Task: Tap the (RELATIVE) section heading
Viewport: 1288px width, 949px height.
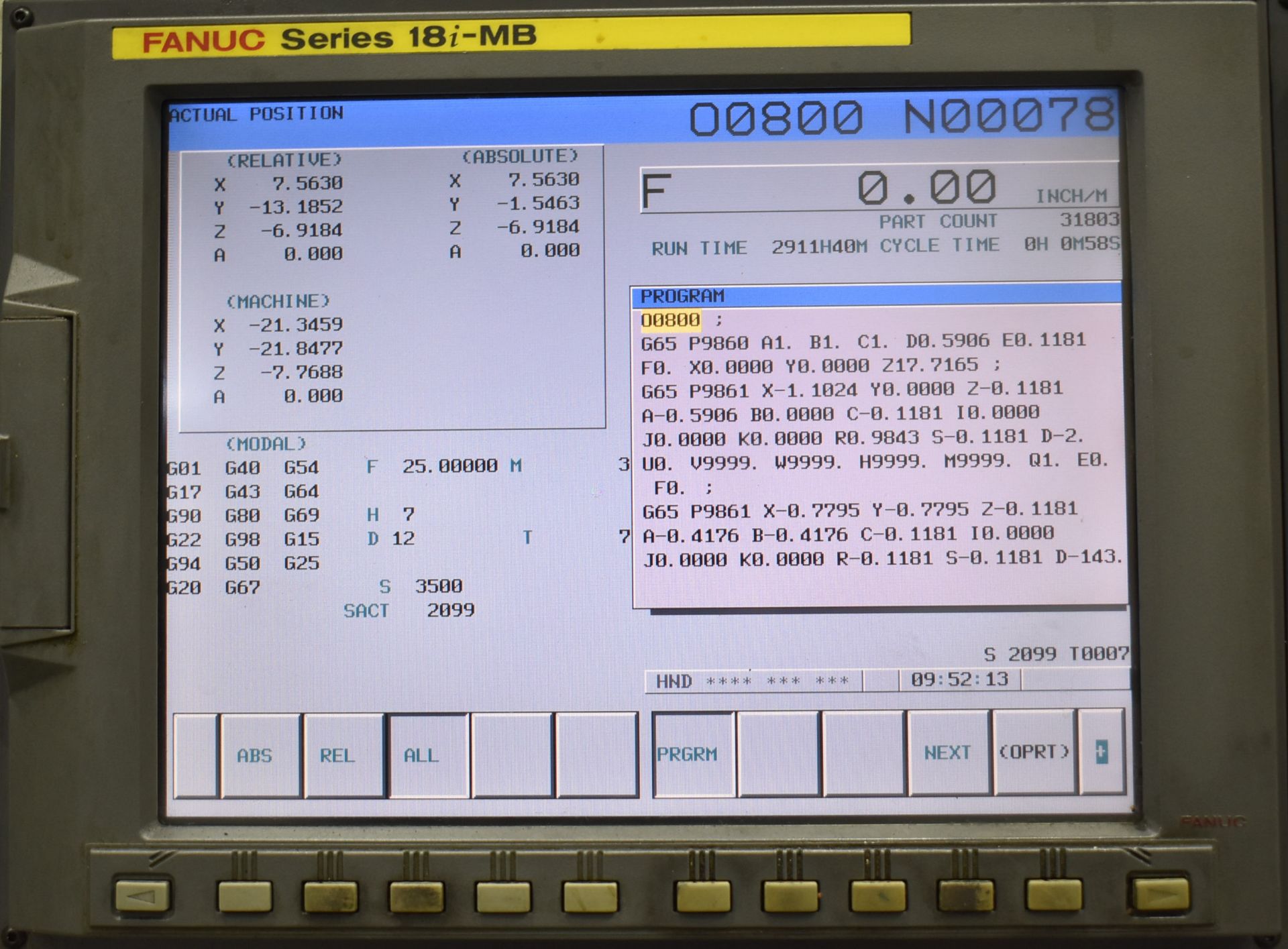Action: [284, 160]
